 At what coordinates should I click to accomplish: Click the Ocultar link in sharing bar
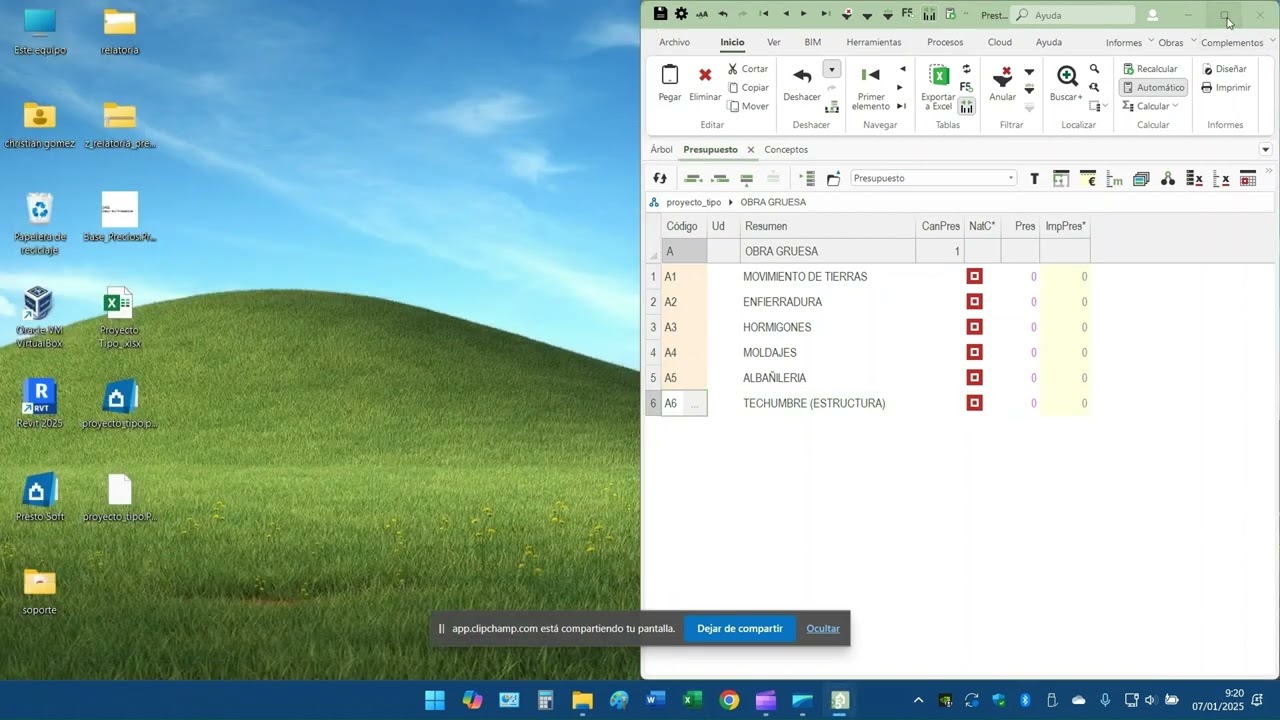click(x=823, y=629)
